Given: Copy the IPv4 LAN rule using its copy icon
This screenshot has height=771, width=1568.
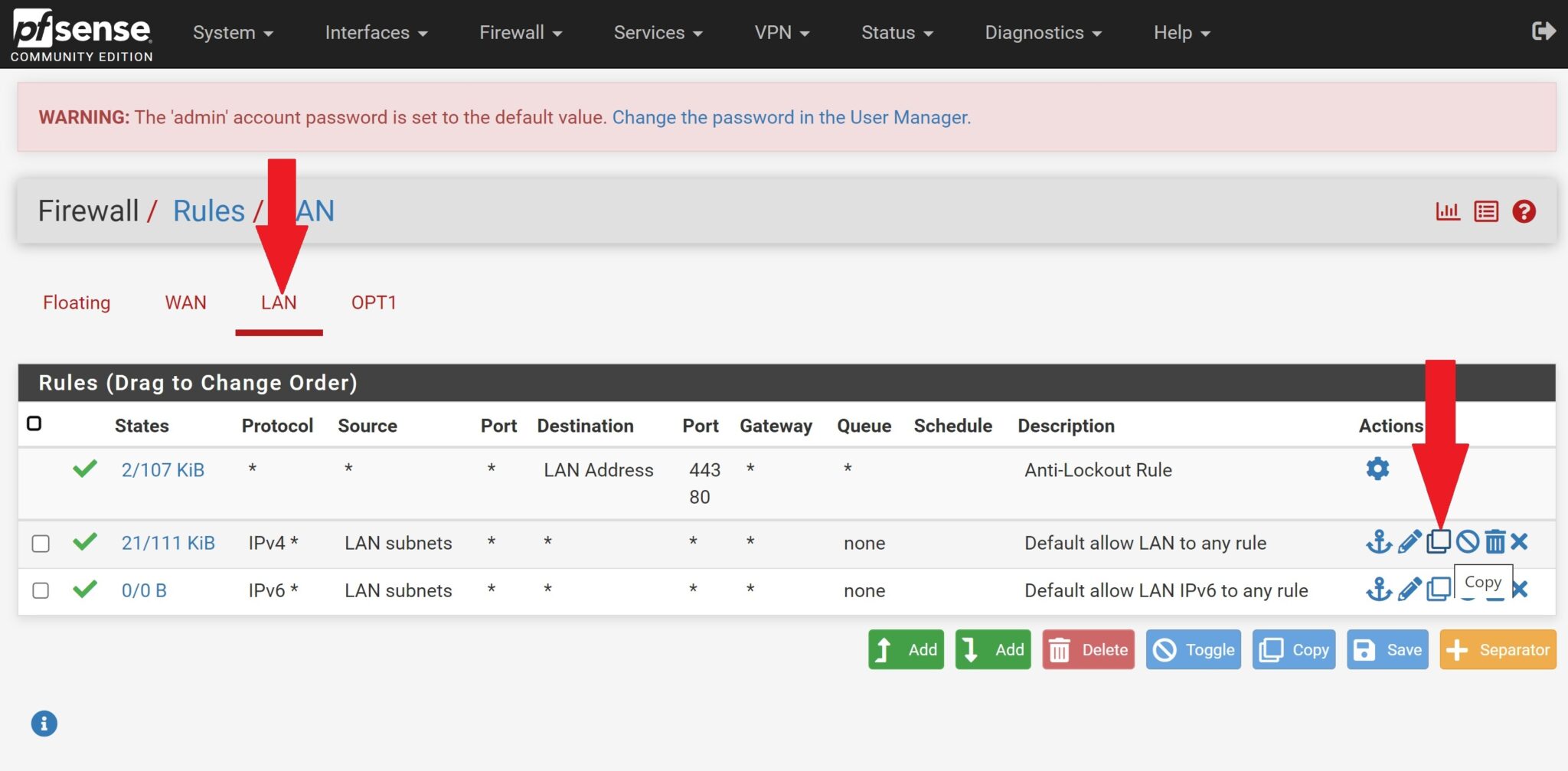Looking at the screenshot, I should pyautogui.click(x=1439, y=542).
